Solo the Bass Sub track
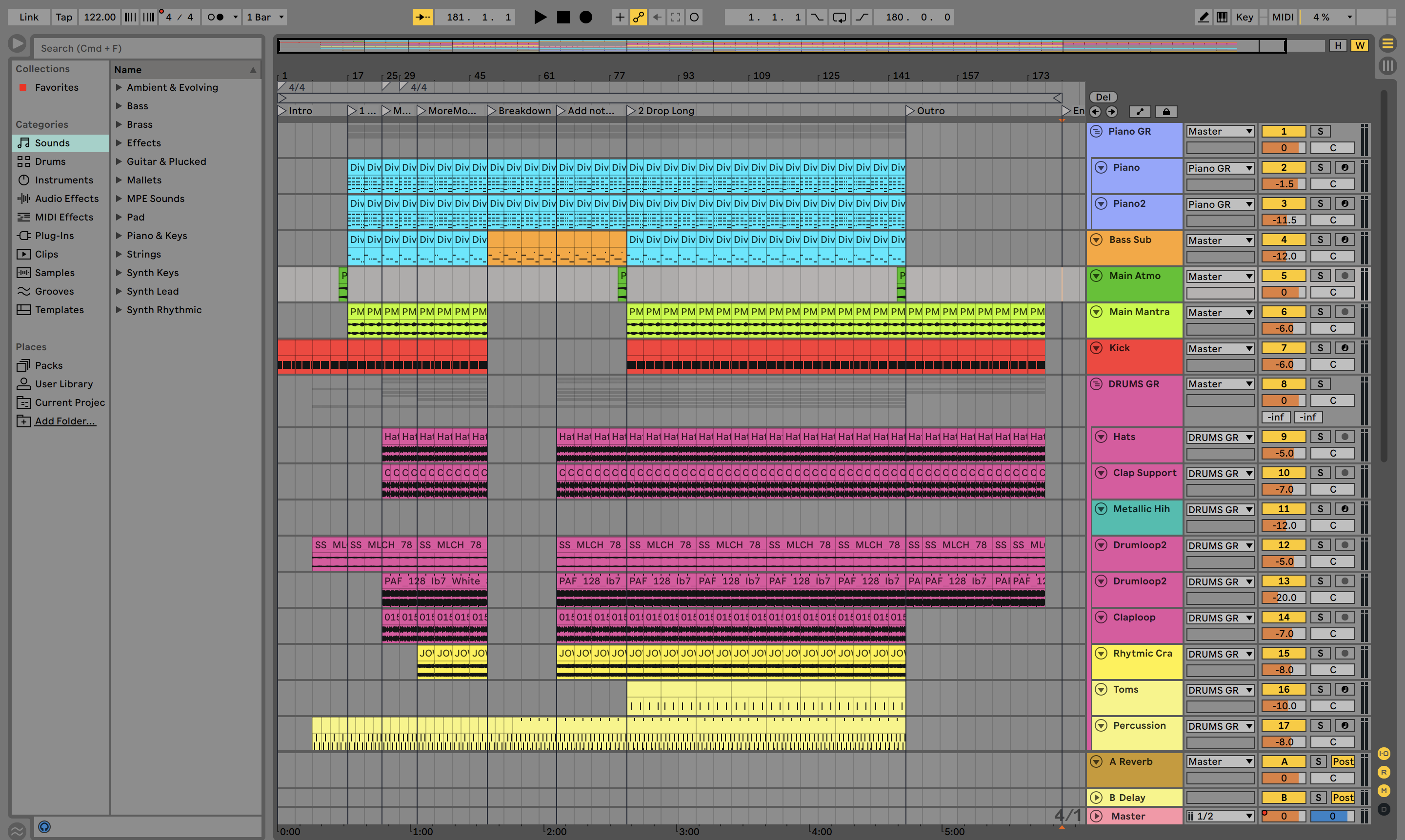 coord(1320,240)
